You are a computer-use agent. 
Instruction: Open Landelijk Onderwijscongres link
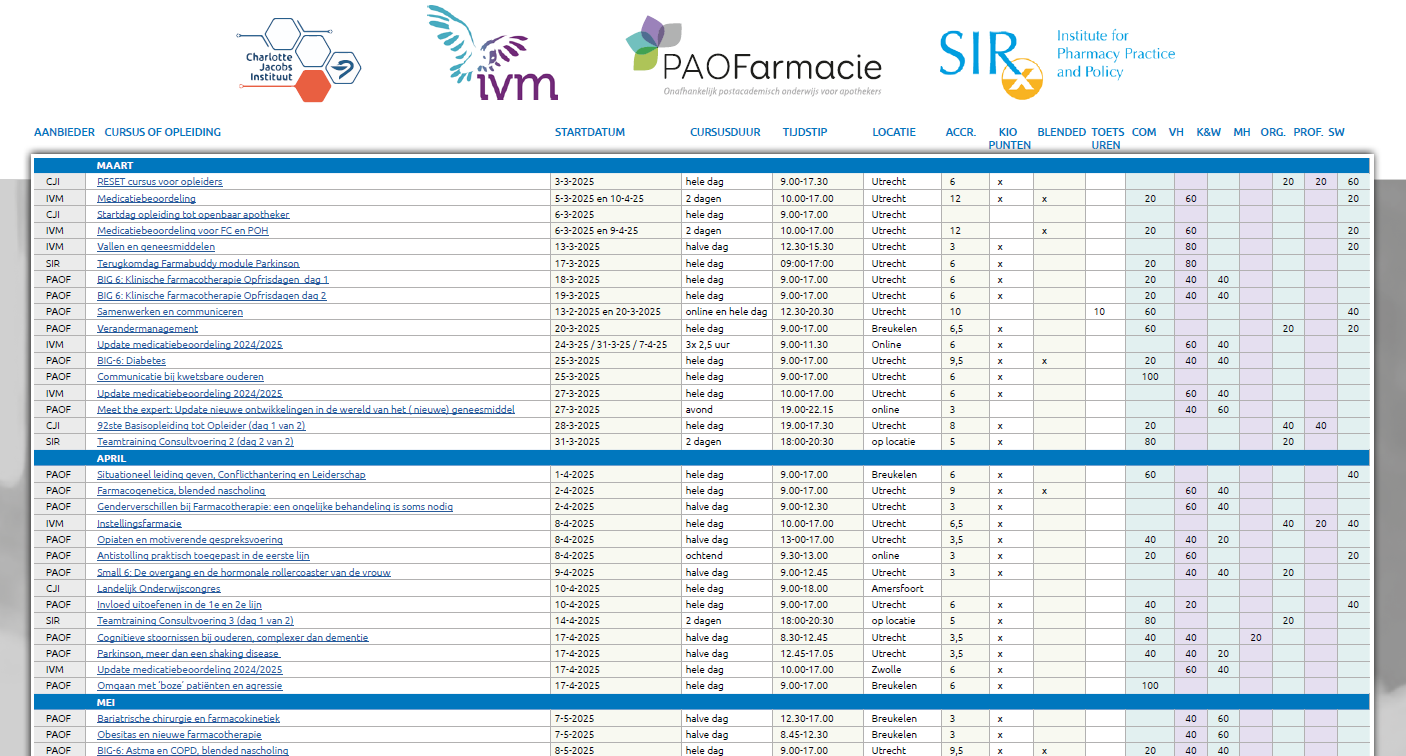coord(158,589)
